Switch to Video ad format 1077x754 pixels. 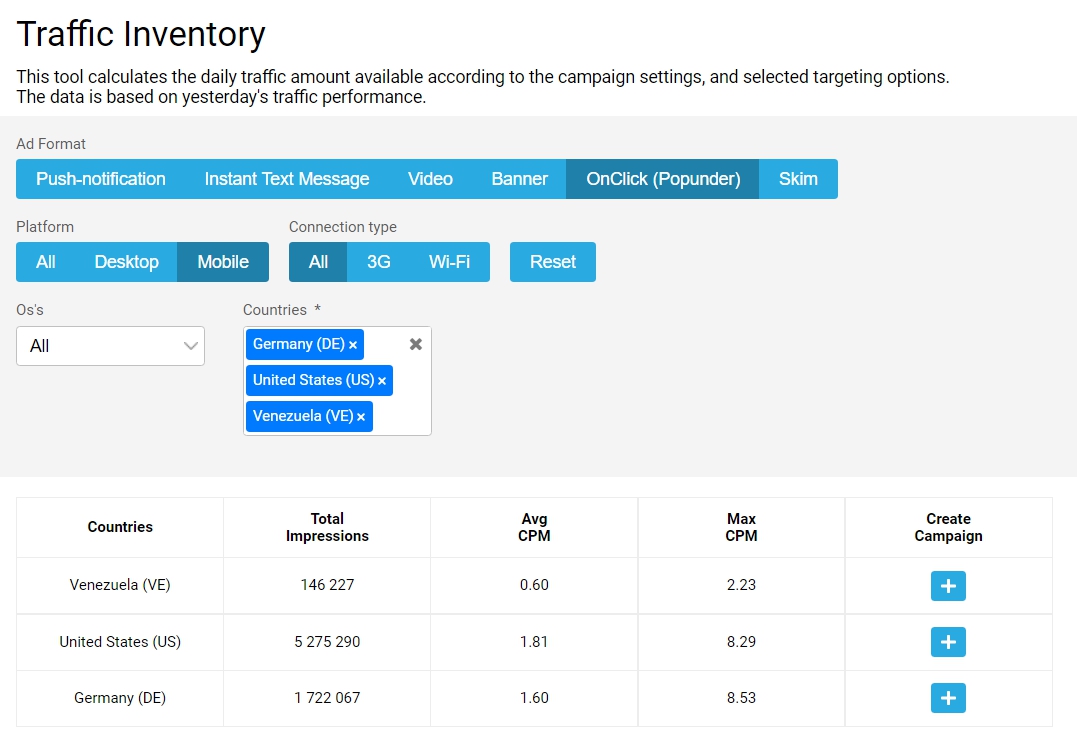pyautogui.click(x=430, y=179)
